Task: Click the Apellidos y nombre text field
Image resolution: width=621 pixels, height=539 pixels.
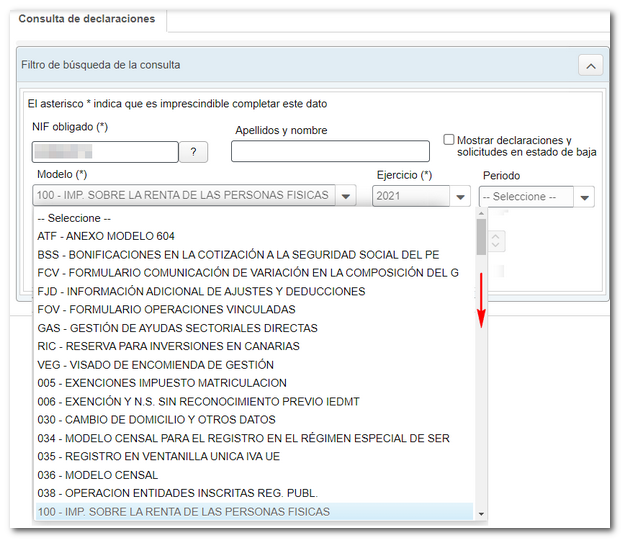Action: pos(330,152)
